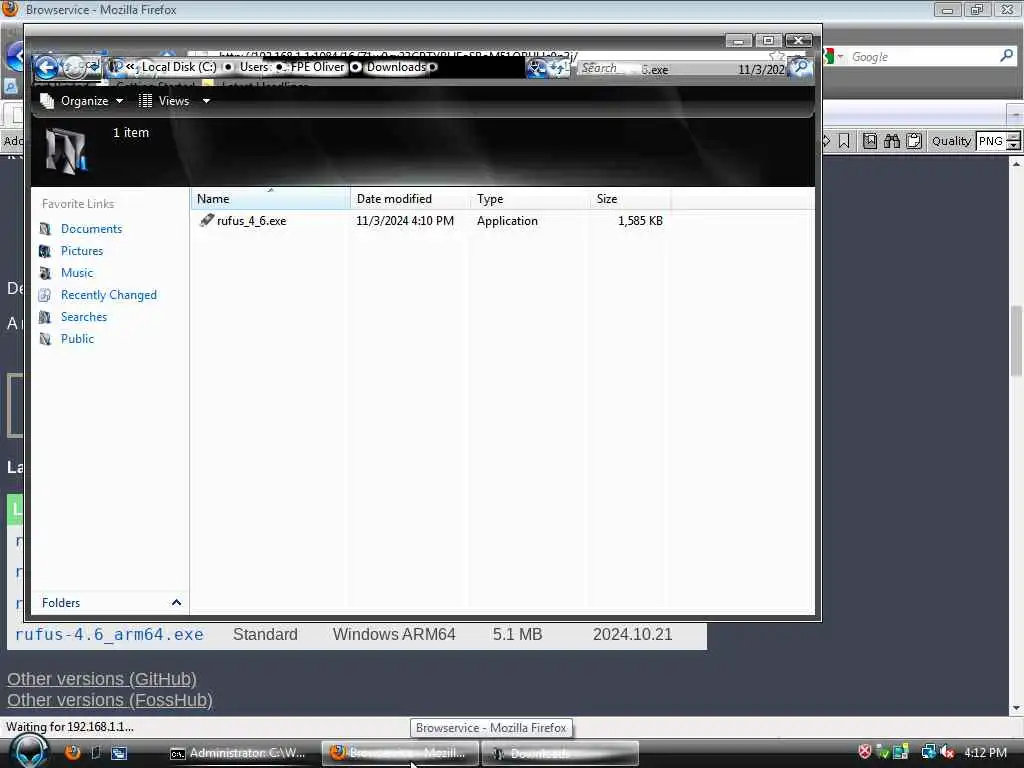The height and width of the screenshot is (768, 1024).
Task: Click the Public favorite link icon
Action: pos(45,339)
